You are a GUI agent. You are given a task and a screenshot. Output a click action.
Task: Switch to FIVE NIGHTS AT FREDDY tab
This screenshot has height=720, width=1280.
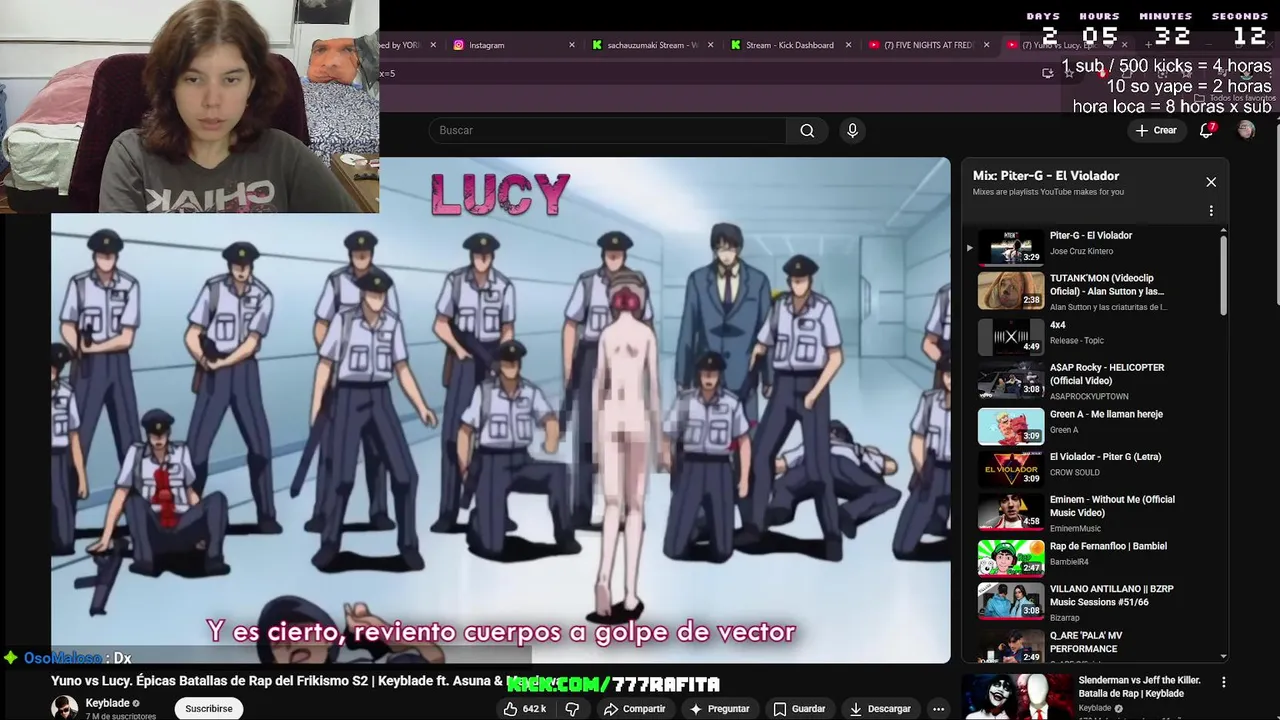coord(927,45)
